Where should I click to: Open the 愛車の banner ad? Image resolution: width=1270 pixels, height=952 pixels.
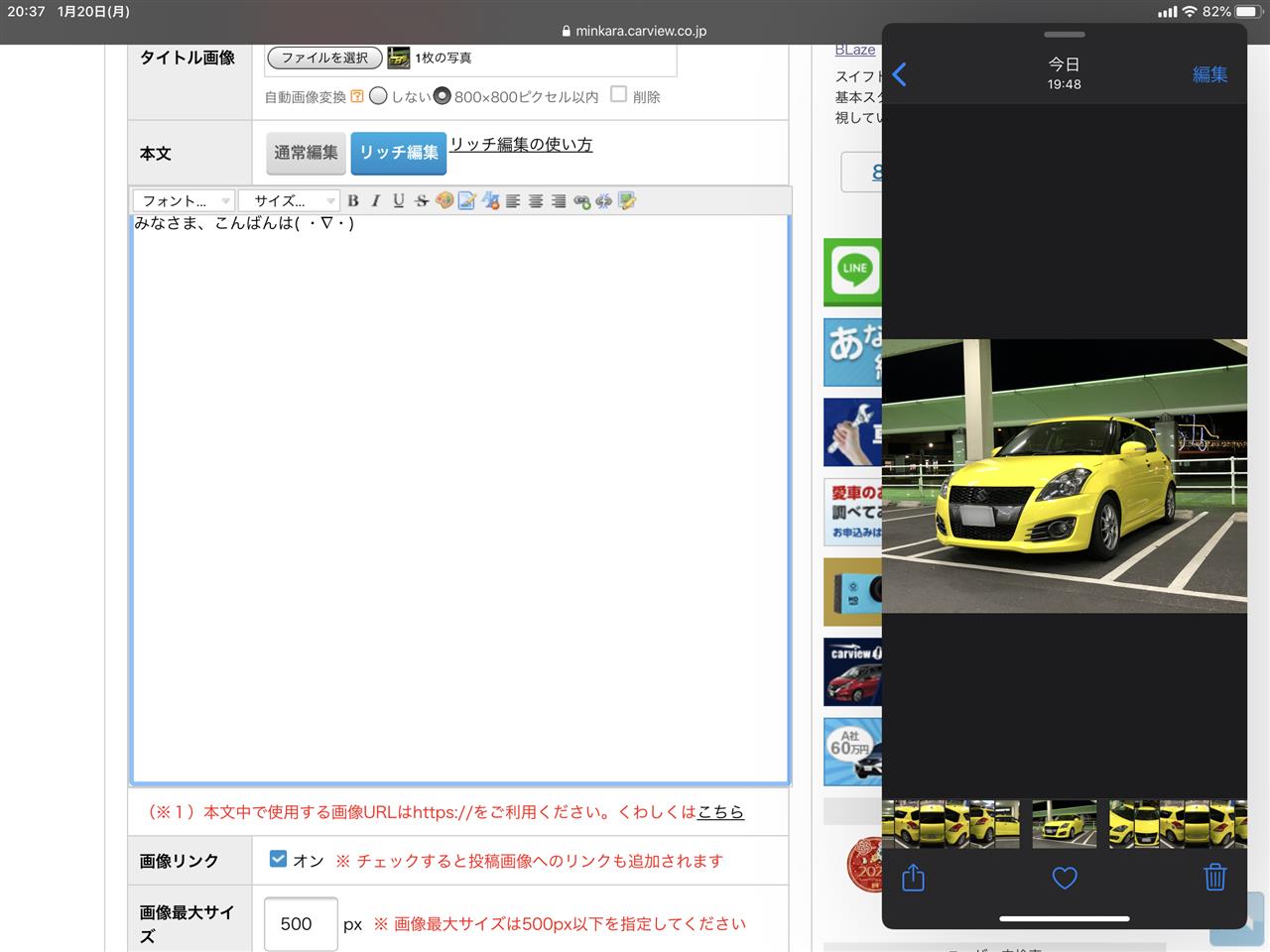tap(852, 512)
